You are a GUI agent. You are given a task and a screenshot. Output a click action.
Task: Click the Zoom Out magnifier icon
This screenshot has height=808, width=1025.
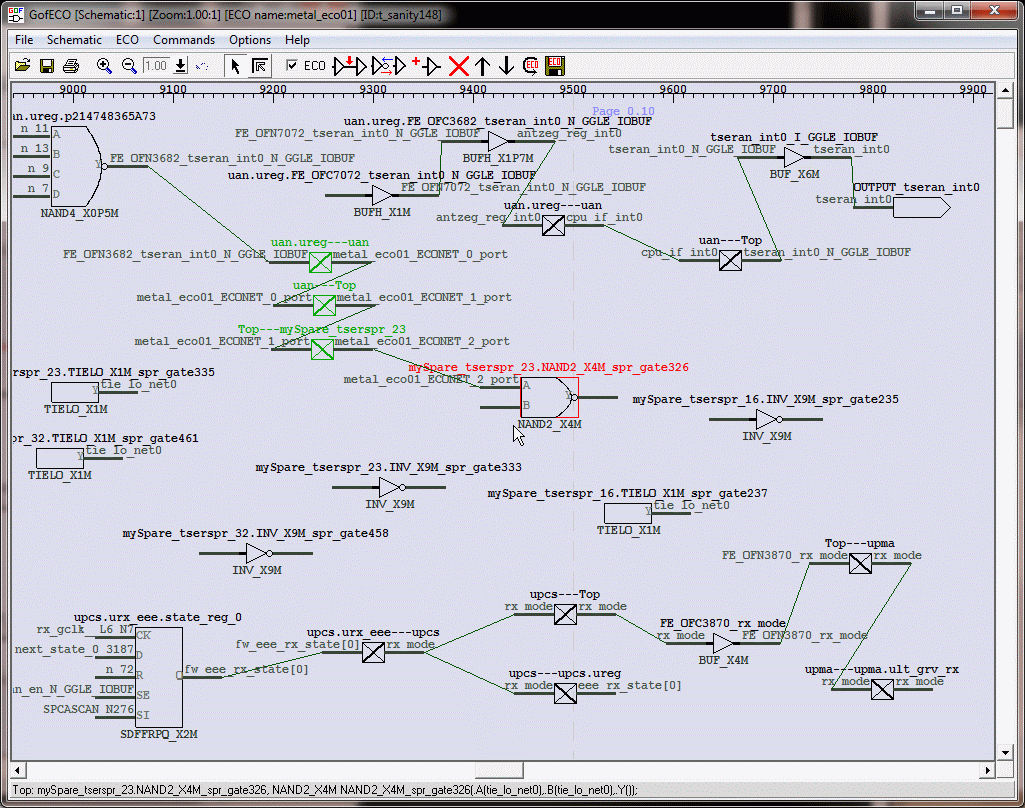tap(128, 66)
